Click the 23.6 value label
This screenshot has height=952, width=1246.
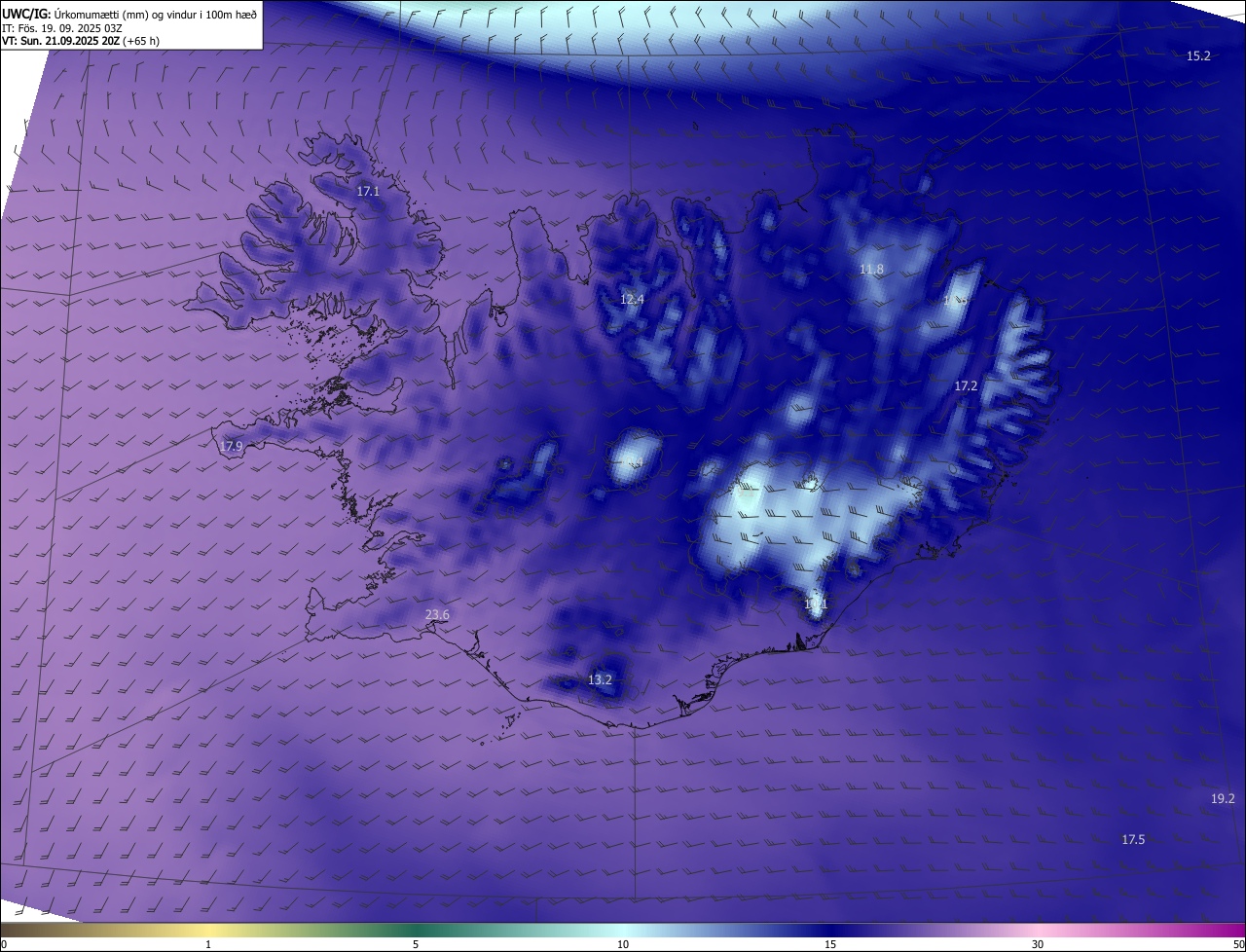tap(437, 614)
